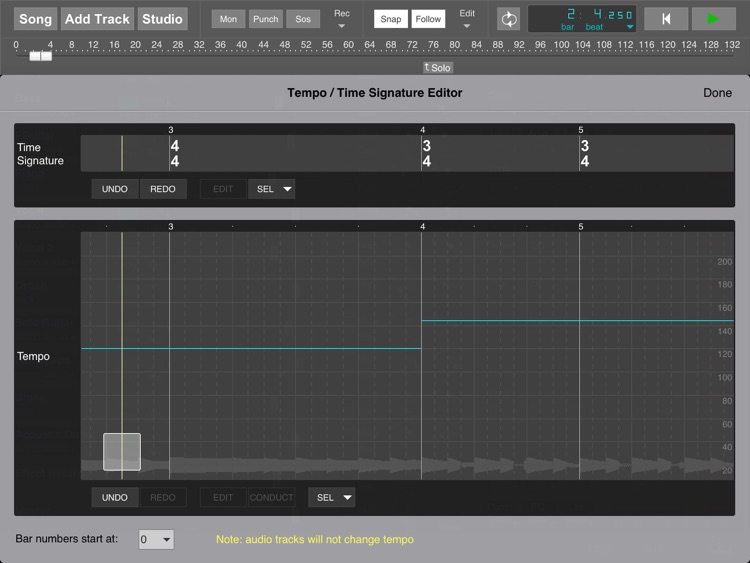750x563 pixels.
Task: Click EDIT in the Time Signature panel
Action: pyautogui.click(x=223, y=189)
